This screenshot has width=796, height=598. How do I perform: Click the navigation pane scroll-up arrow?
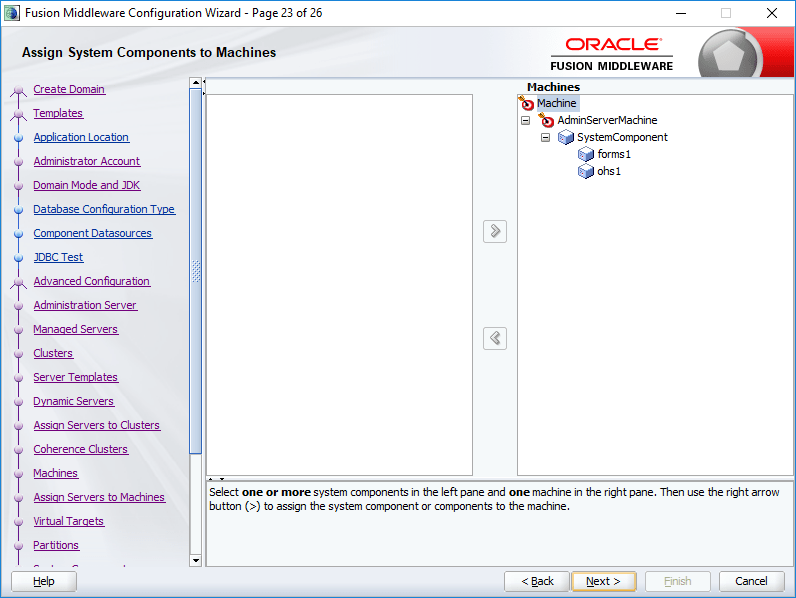(195, 83)
